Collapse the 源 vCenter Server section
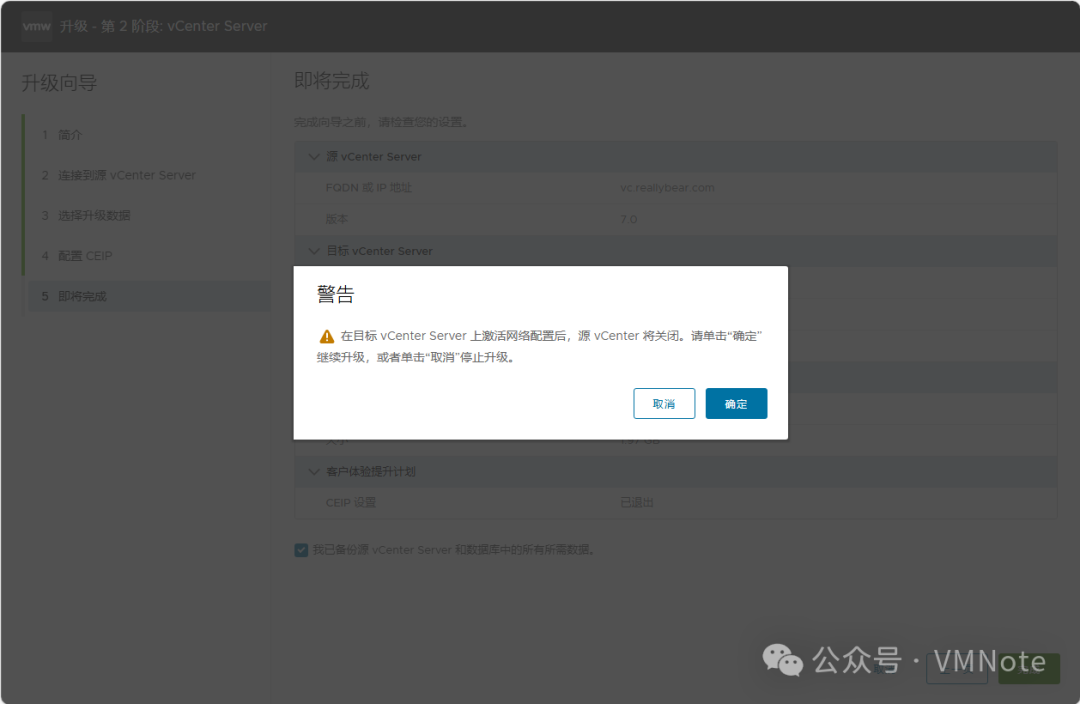Image resolution: width=1080 pixels, height=704 pixels. point(314,157)
